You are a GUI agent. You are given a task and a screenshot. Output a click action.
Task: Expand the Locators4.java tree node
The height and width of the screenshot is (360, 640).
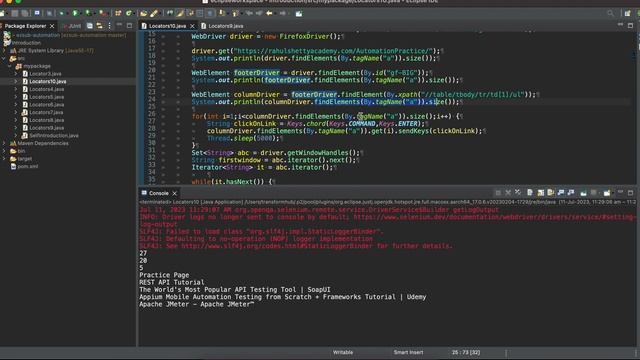point(16,89)
